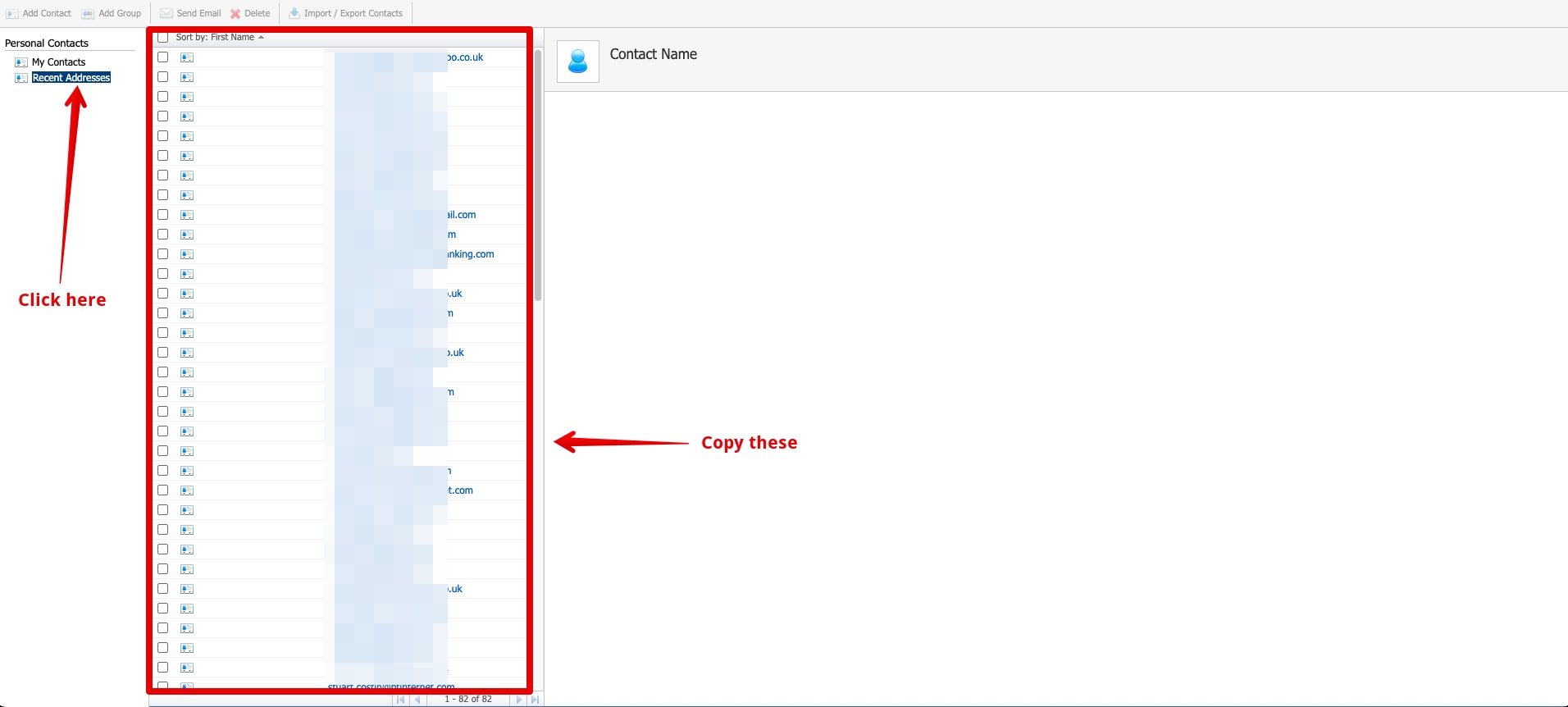This screenshot has height=707, width=1568.
Task: Select the Recent Addresses folder
Action: [x=71, y=78]
